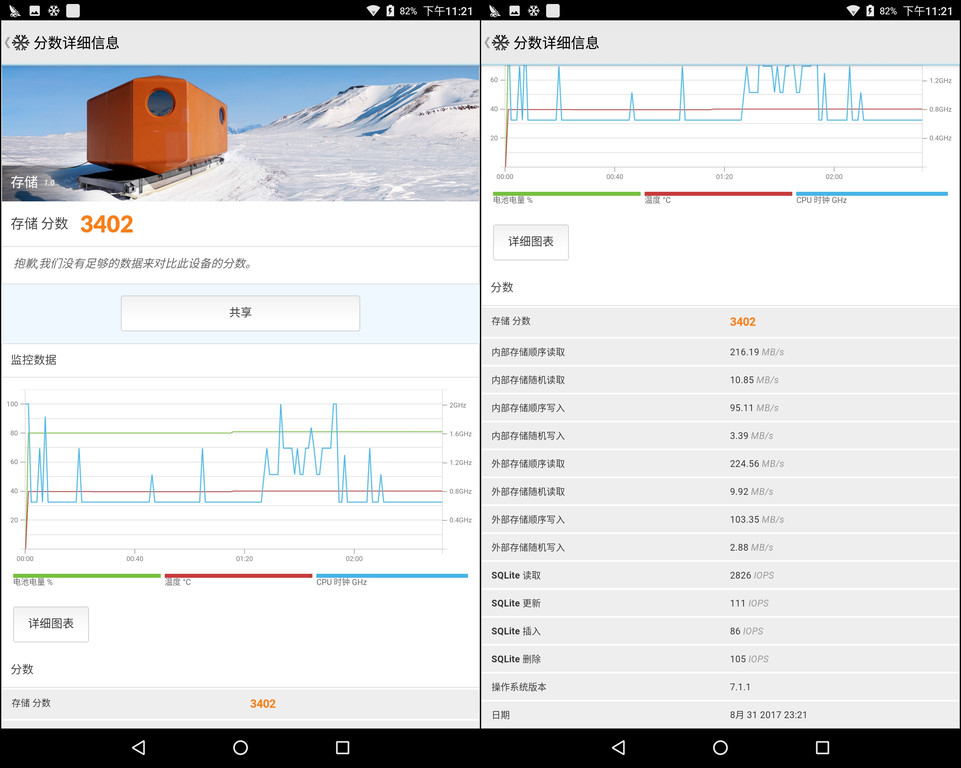Tap the snowflake back icon in right panel header

[x=500, y=43]
